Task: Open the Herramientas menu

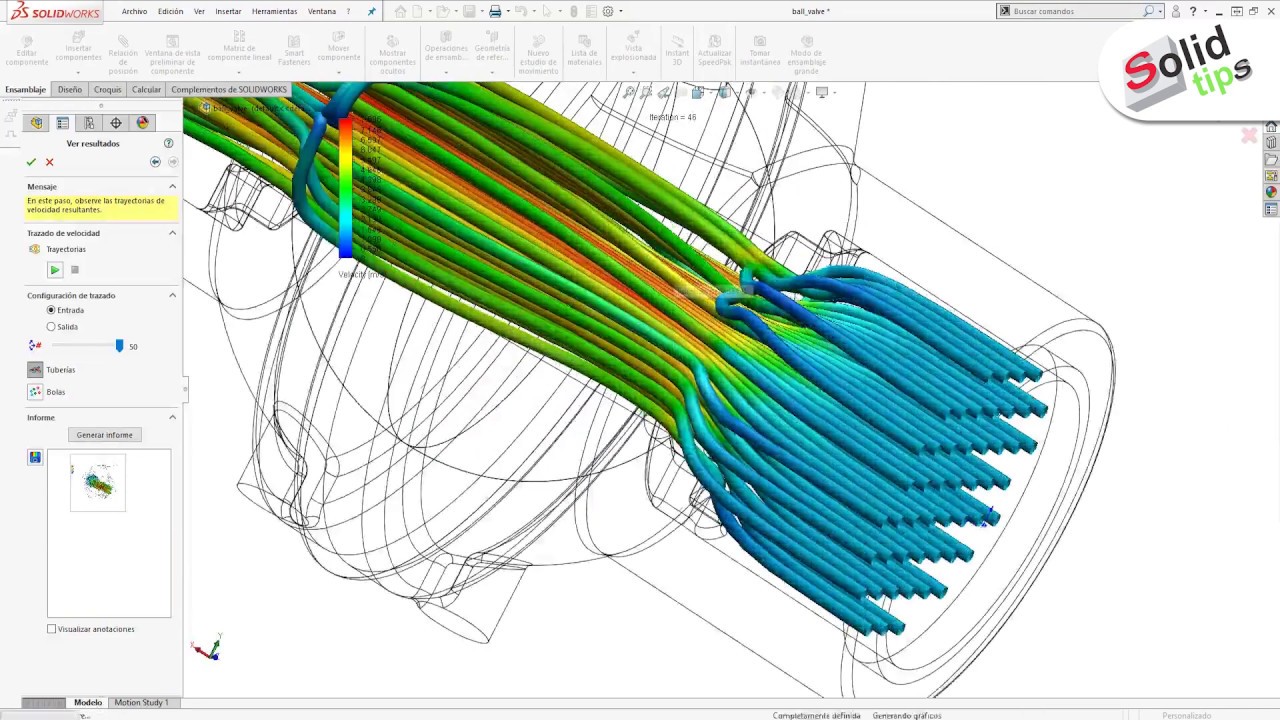Action: (x=274, y=11)
